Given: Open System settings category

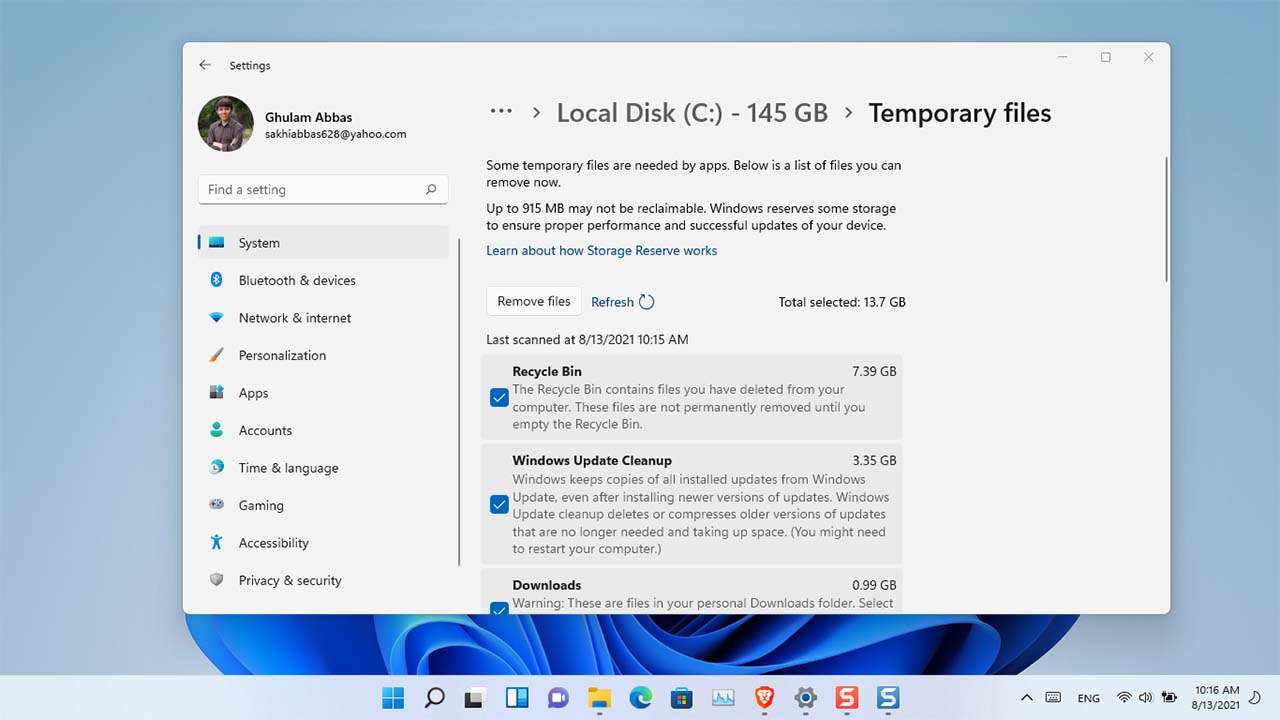Looking at the screenshot, I should coord(323,243).
